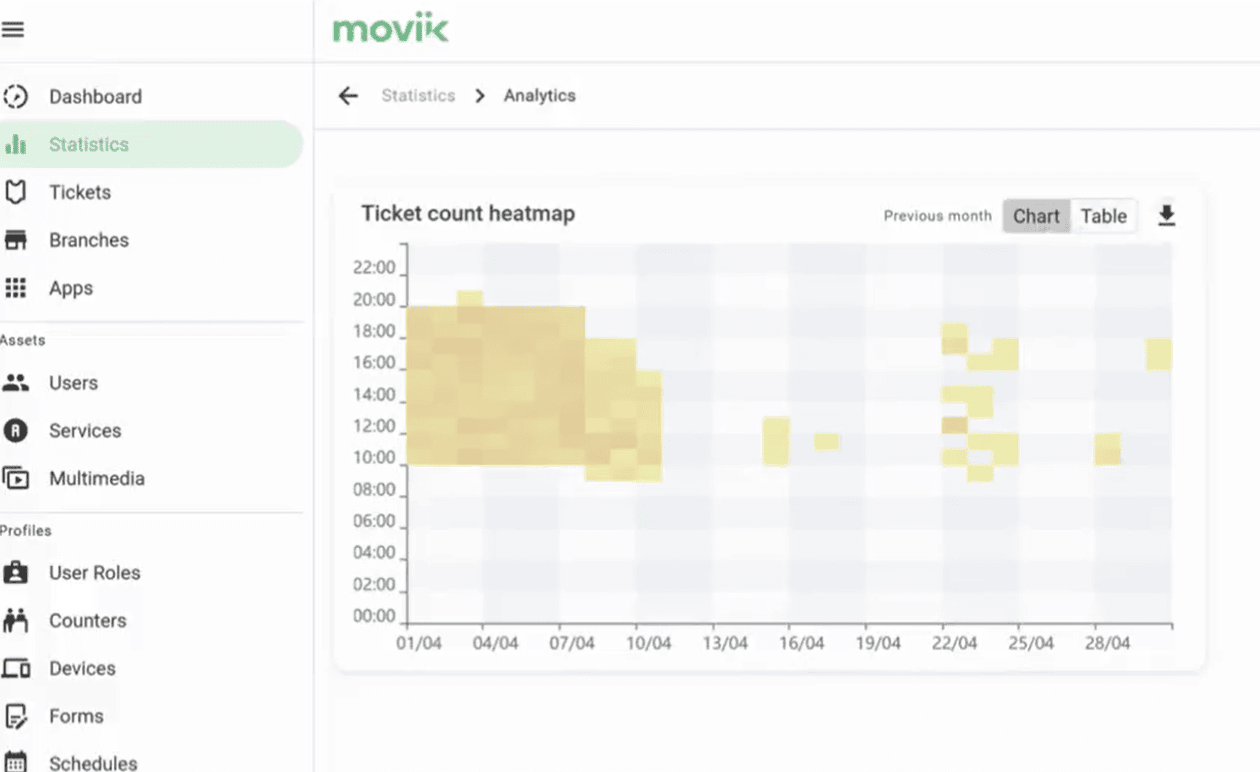
Task: Click the Devices icon under Profiles
Action: click(17, 668)
